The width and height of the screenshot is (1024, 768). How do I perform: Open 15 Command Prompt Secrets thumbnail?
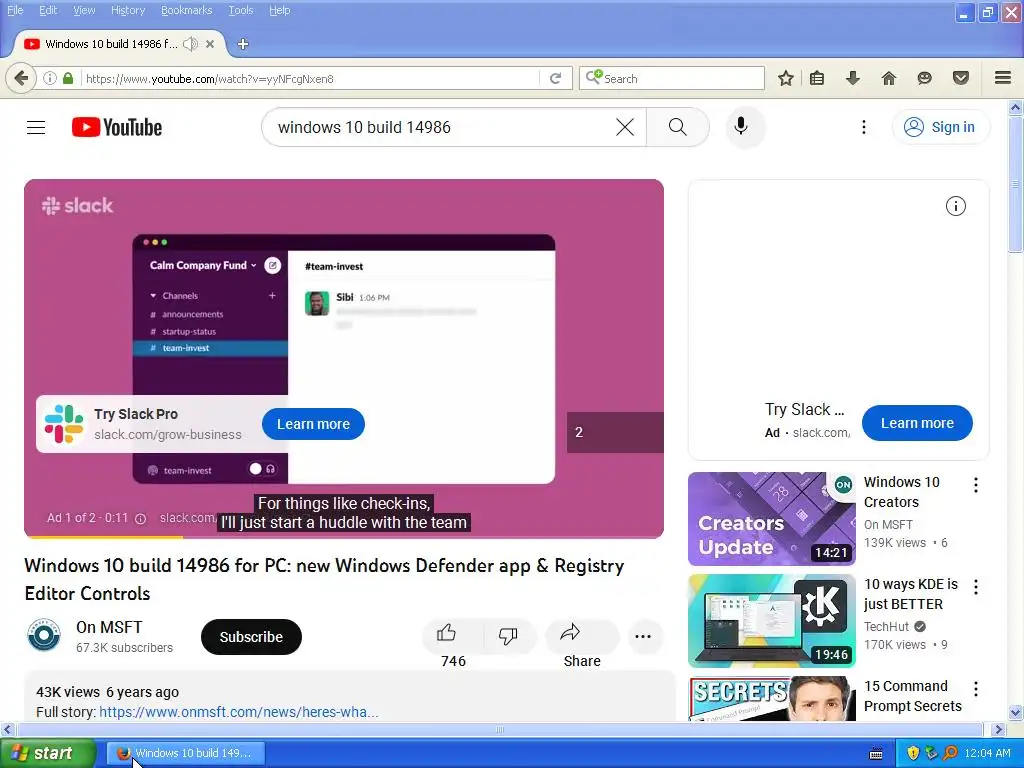pyautogui.click(x=772, y=699)
